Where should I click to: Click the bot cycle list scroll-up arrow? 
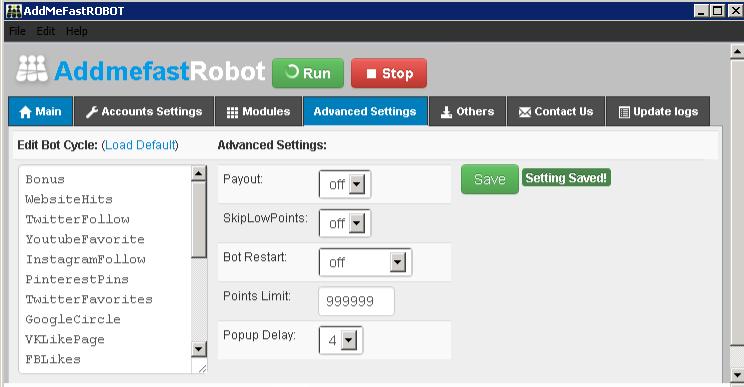point(199,173)
